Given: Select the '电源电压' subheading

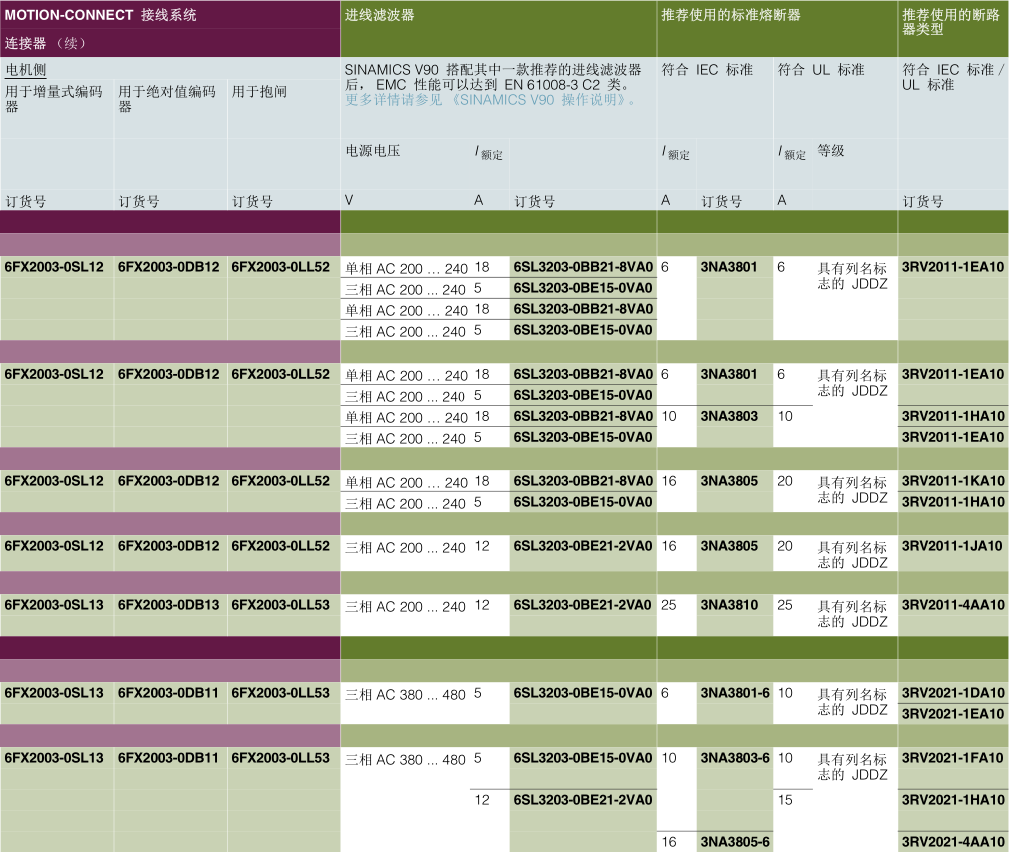Looking at the screenshot, I should (373, 151).
